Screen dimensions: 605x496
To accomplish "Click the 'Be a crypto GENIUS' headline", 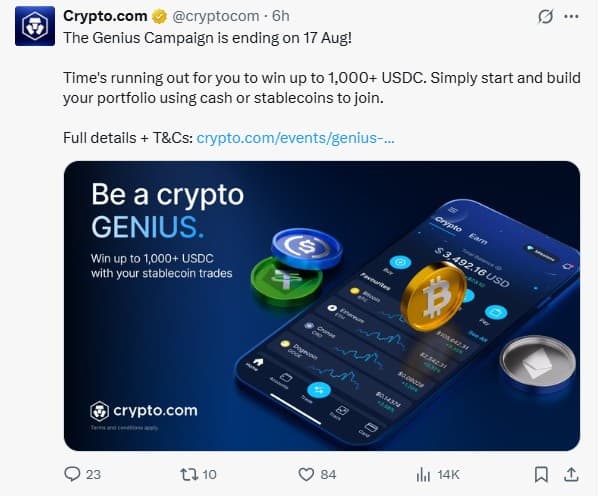I will (167, 210).
